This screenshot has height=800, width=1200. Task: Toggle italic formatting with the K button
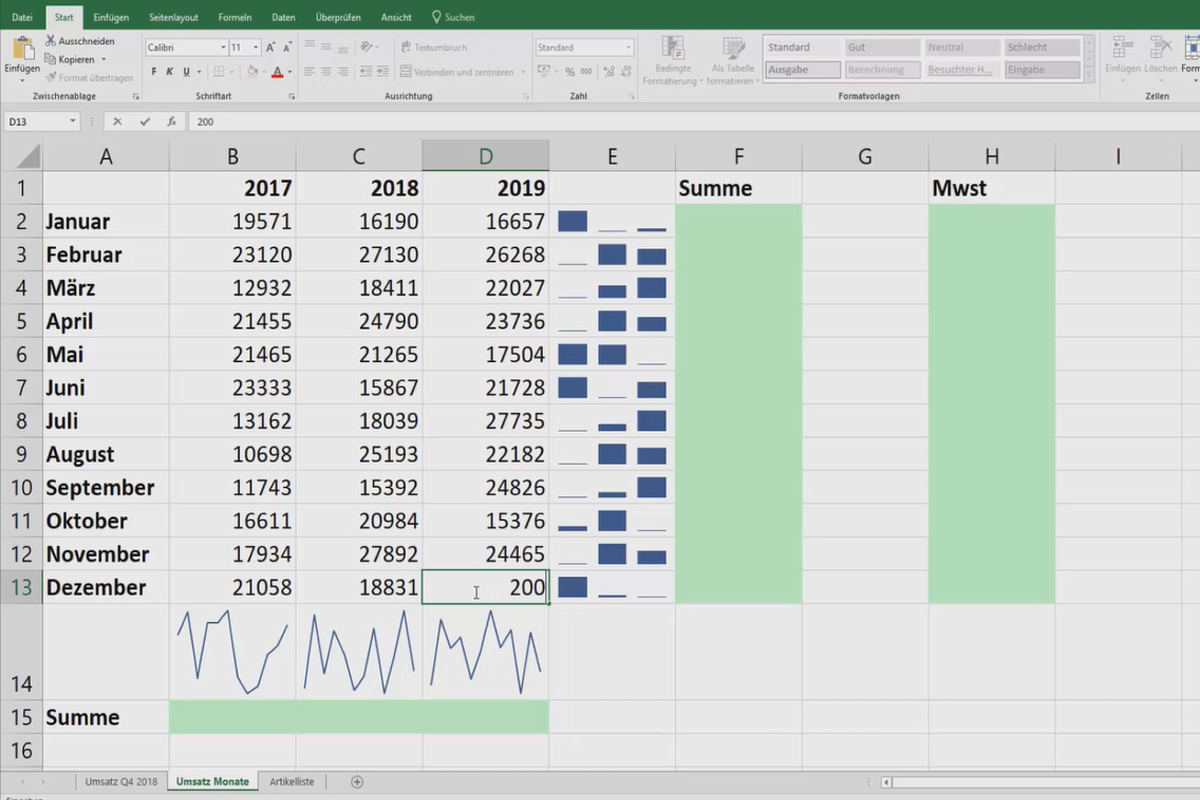click(170, 71)
